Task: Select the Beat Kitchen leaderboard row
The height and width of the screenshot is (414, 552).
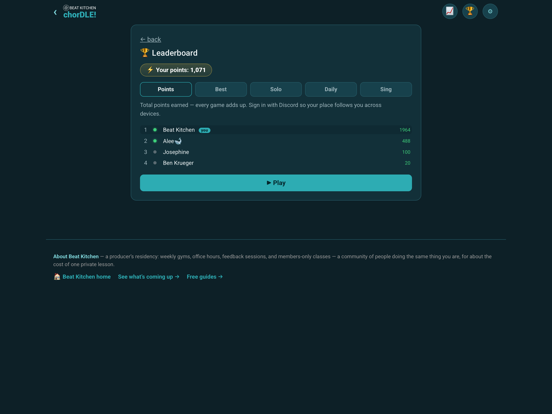Action: [x=276, y=130]
